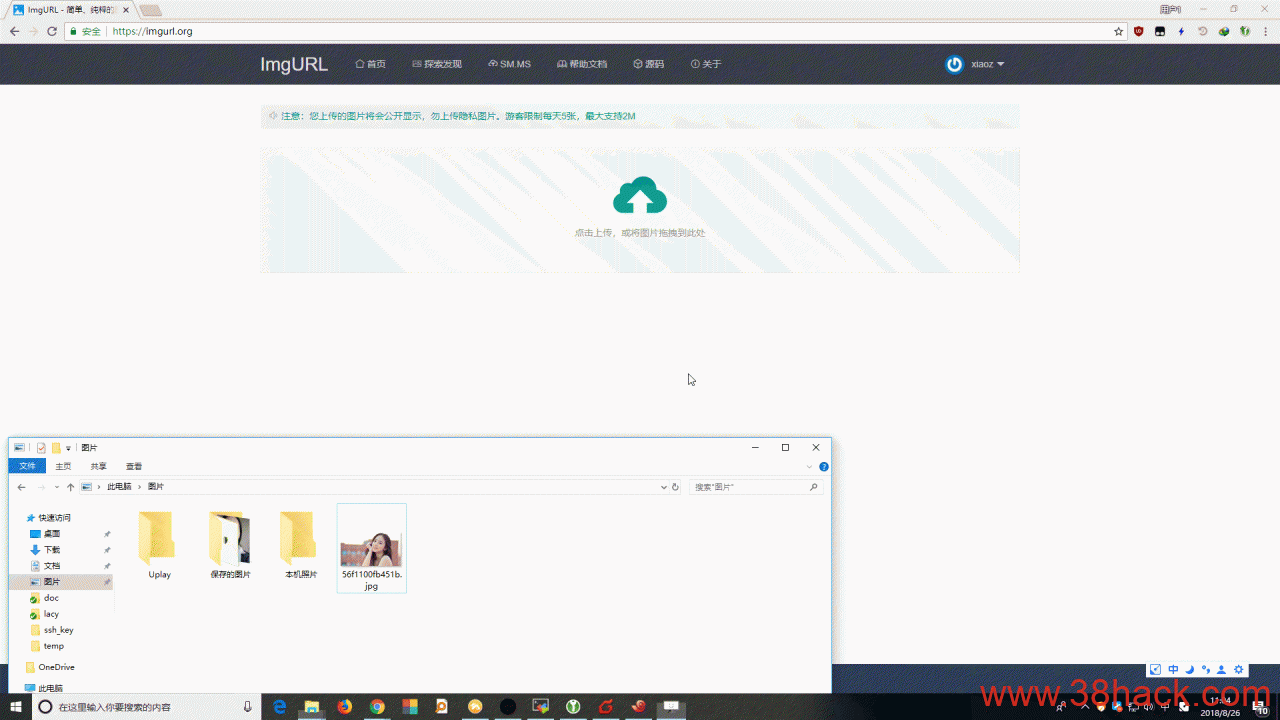Screen dimensions: 1280x720
Task: Switch to the 查看 ribbon tab
Action: click(134, 466)
